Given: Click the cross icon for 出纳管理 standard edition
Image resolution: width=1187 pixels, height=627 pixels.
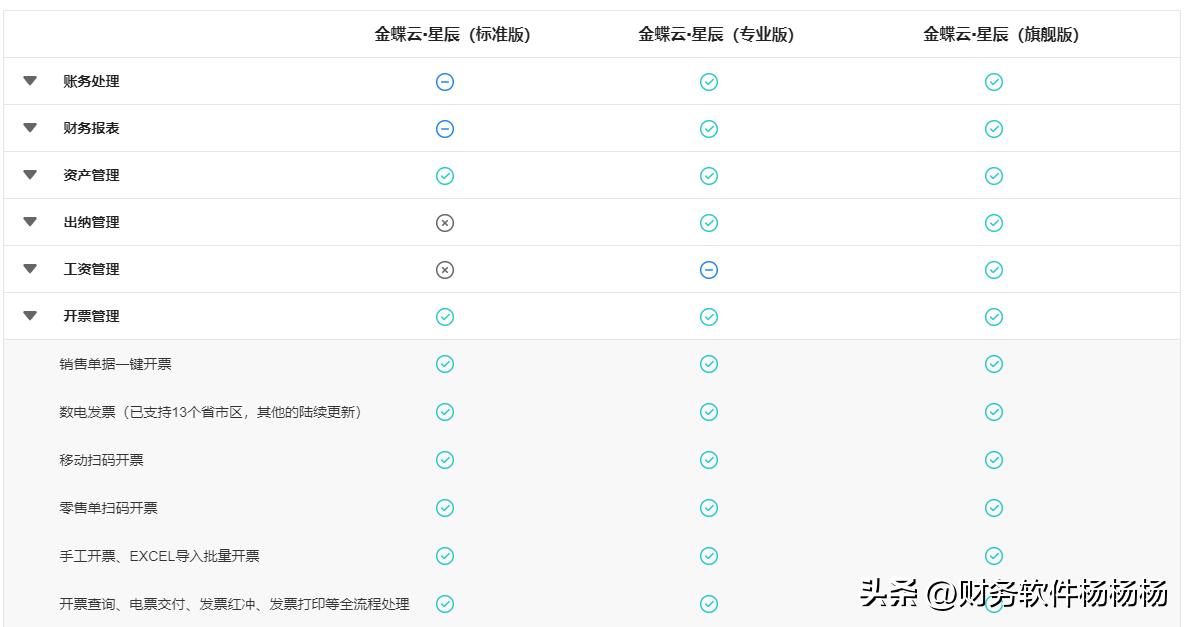Looking at the screenshot, I should click(x=444, y=222).
